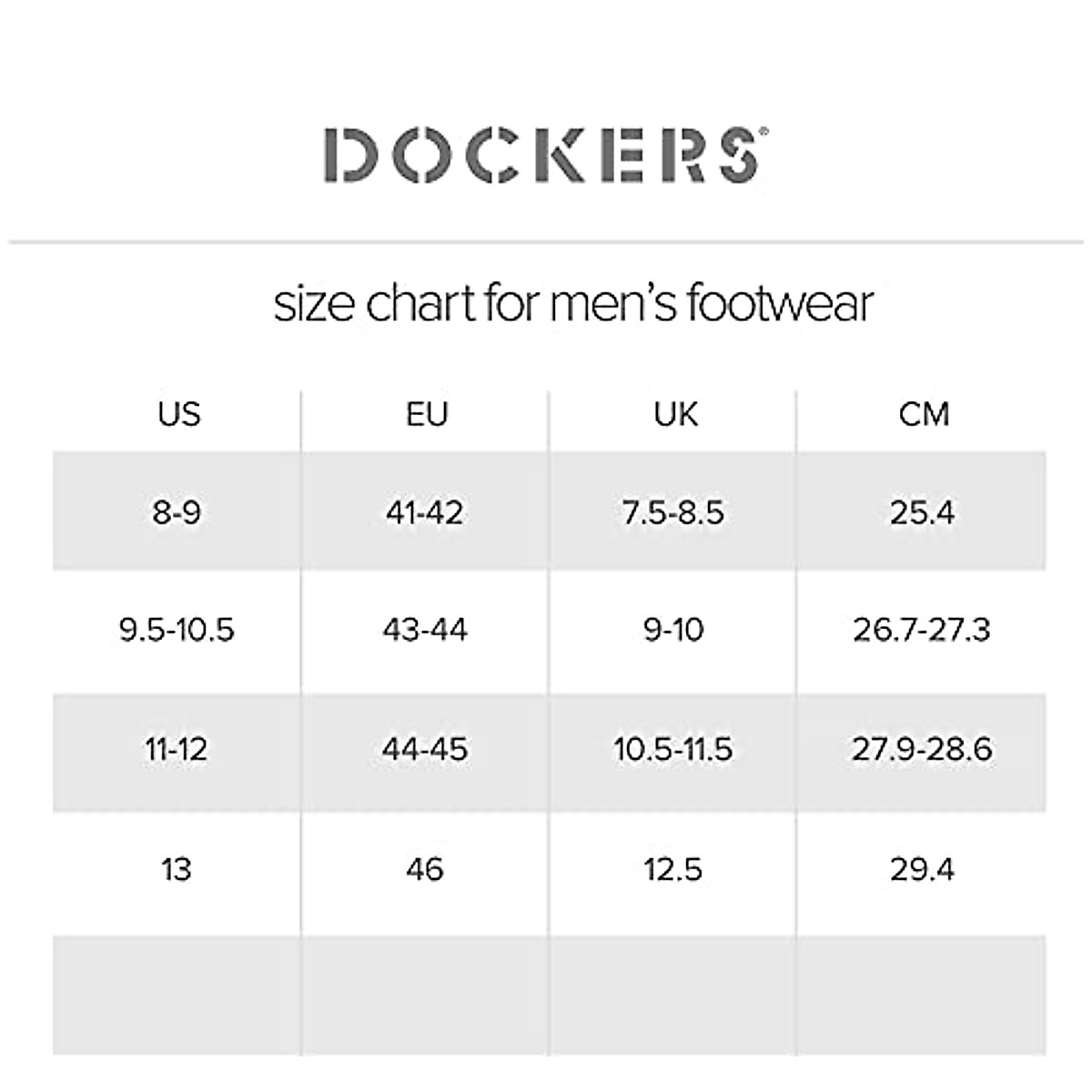Image resolution: width=1092 pixels, height=1092 pixels.
Task: Click the US size 8-9 cell
Action: pos(177,512)
